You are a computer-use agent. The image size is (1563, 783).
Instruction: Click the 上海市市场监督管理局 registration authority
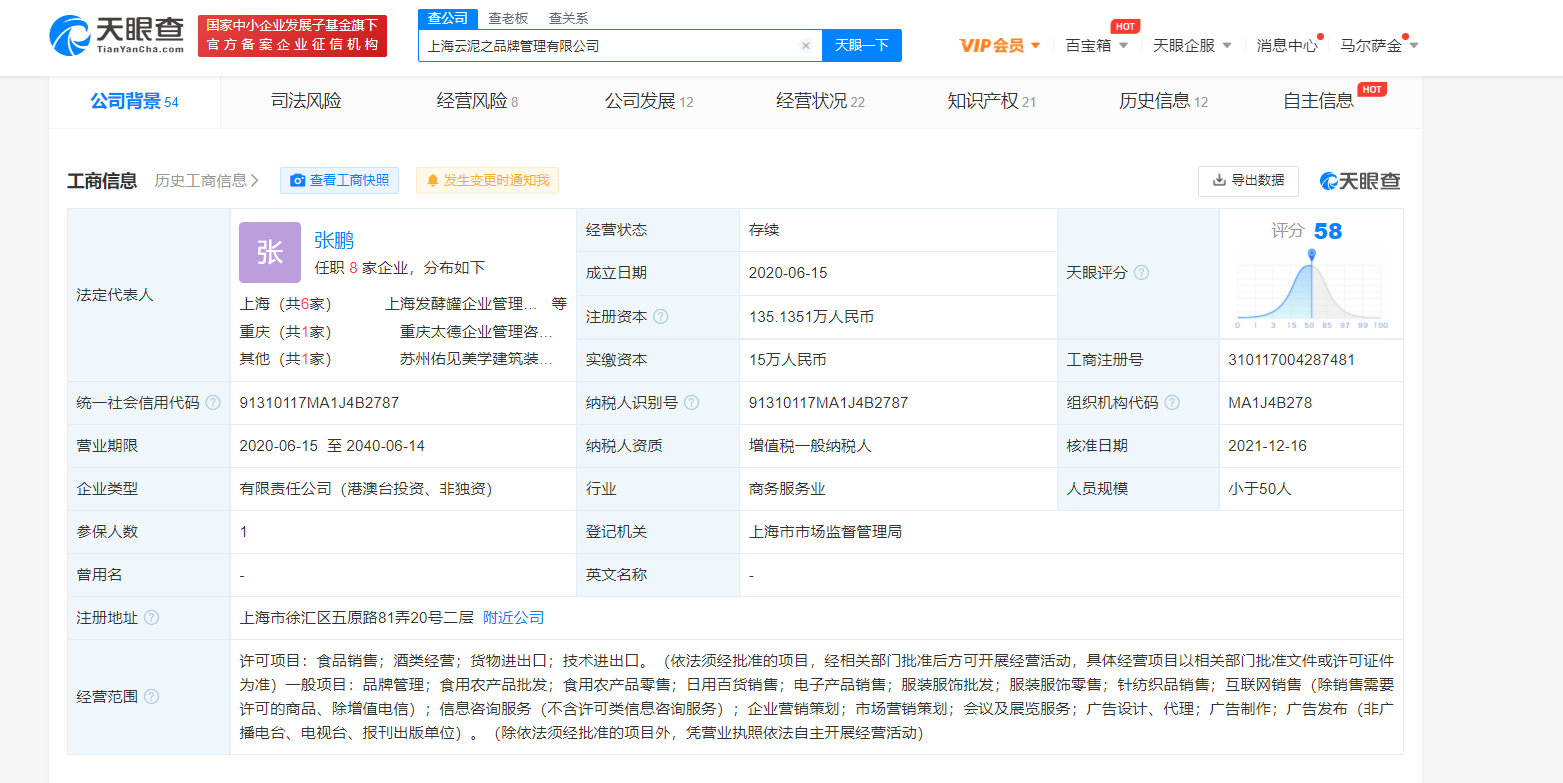(825, 532)
